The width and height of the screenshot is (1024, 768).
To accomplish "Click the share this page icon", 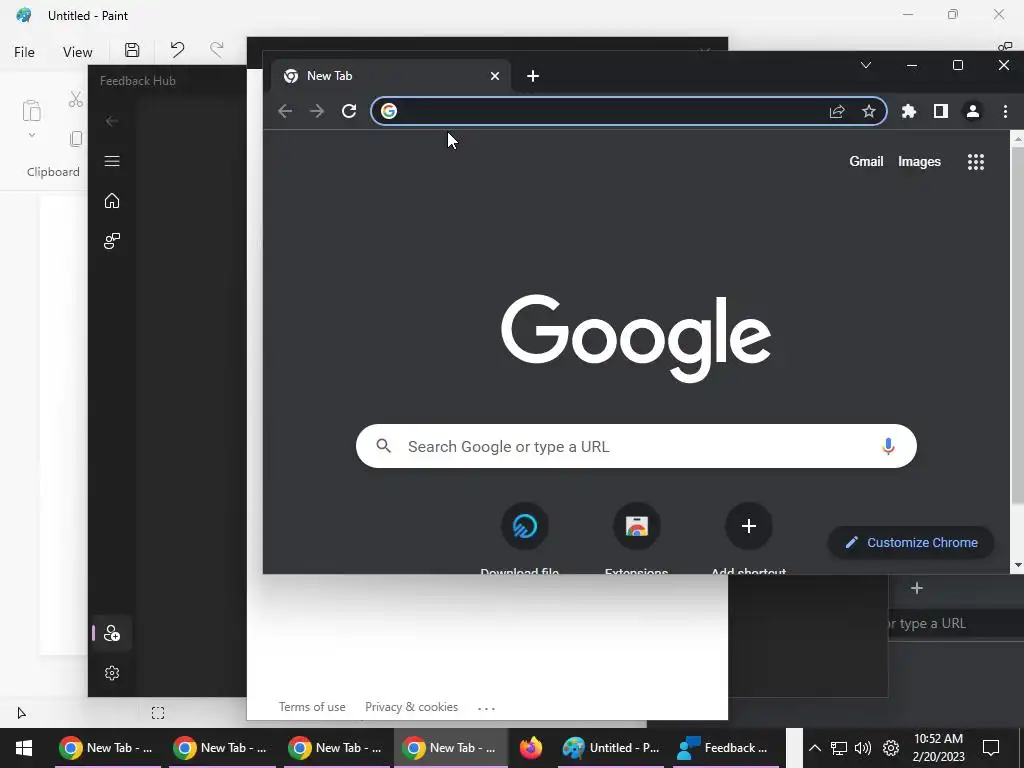I will (837, 112).
